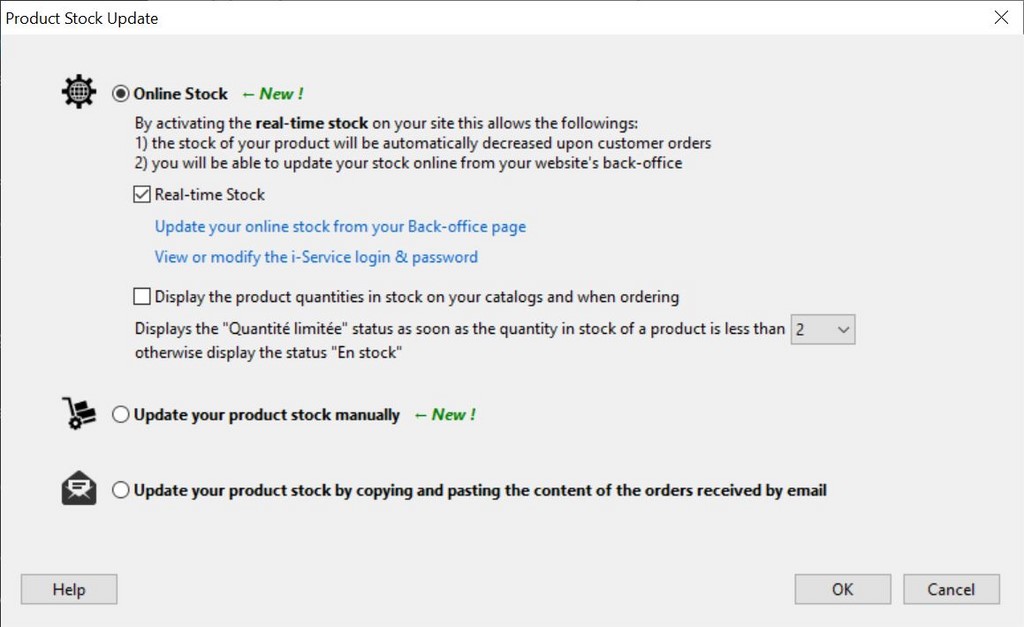Click the Cancel button
The height and width of the screenshot is (627, 1024).
click(951, 589)
